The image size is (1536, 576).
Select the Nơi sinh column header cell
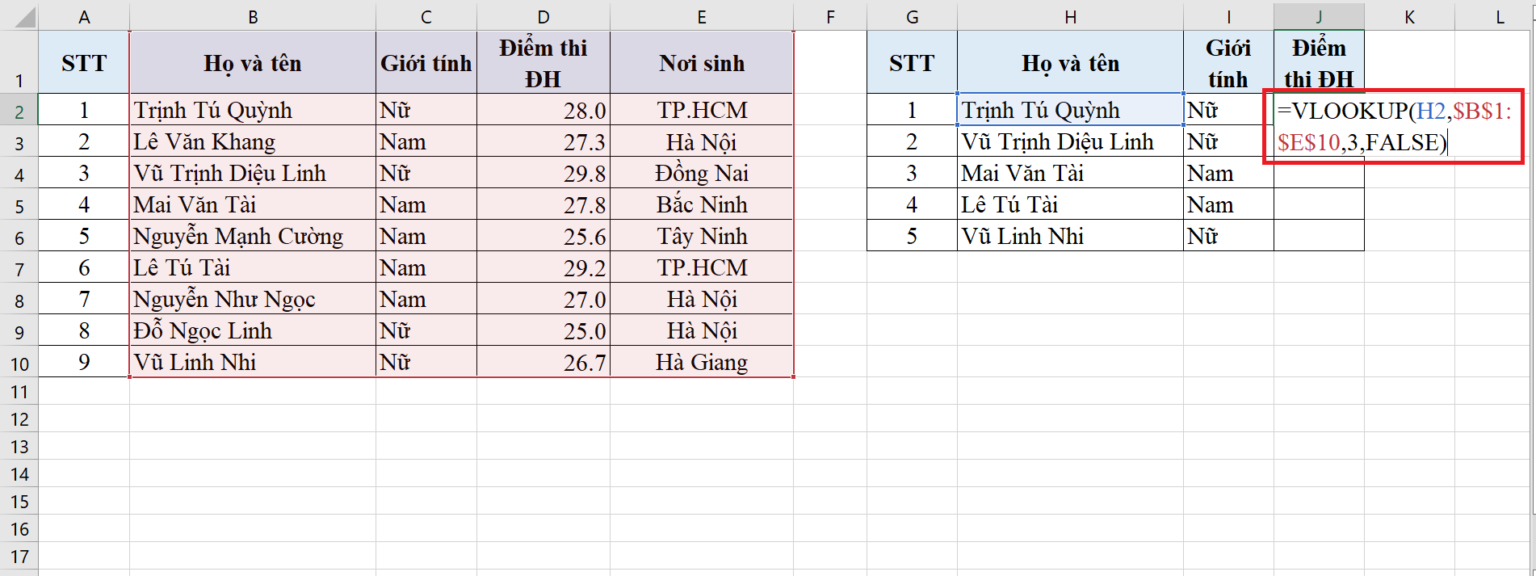point(701,62)
